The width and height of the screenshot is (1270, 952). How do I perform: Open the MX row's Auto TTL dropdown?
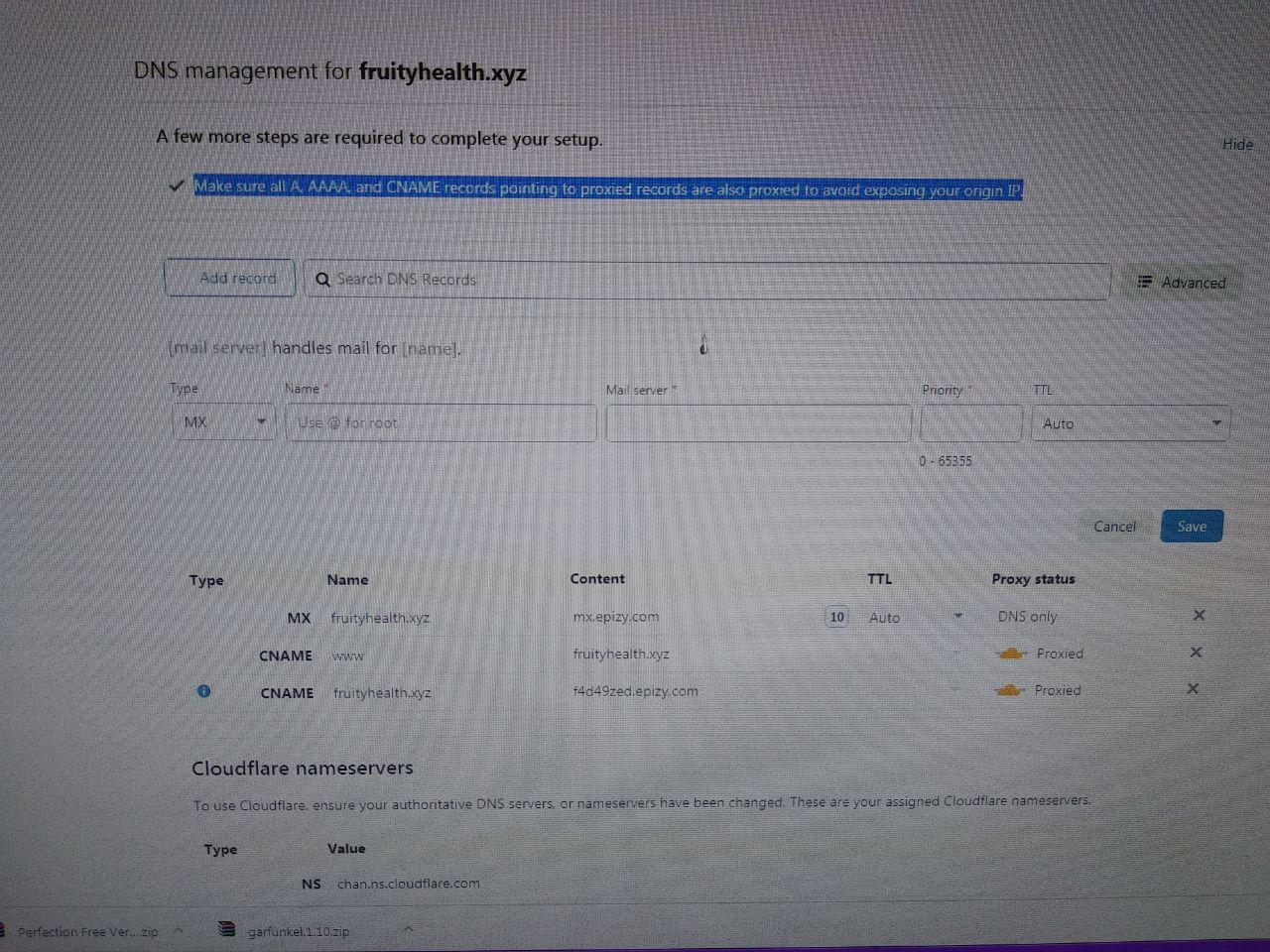coord(915,617)
